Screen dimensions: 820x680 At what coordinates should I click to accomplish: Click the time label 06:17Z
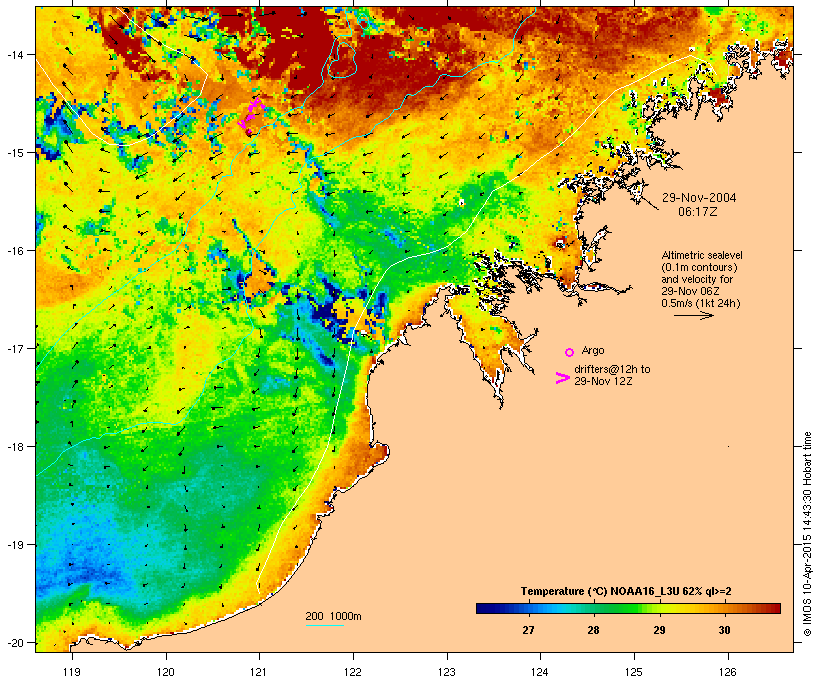coord(698,212)
